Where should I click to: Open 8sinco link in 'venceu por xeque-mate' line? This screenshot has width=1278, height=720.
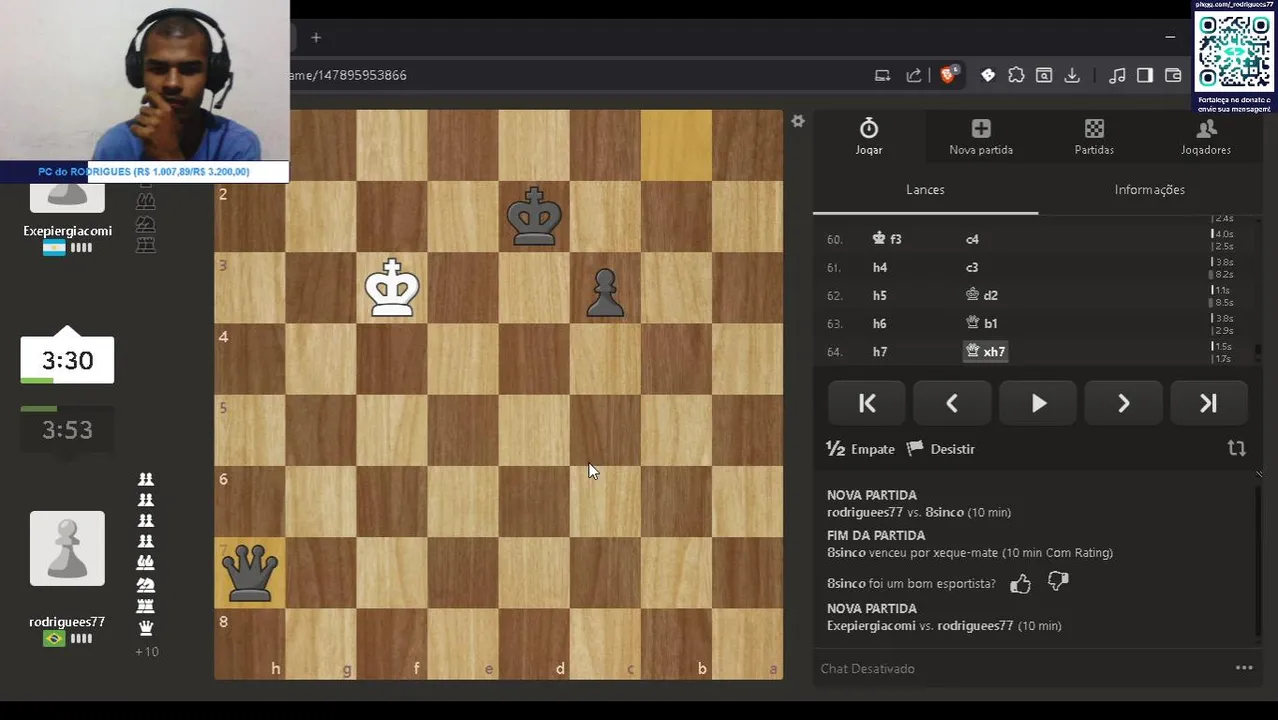pos(846,553)
